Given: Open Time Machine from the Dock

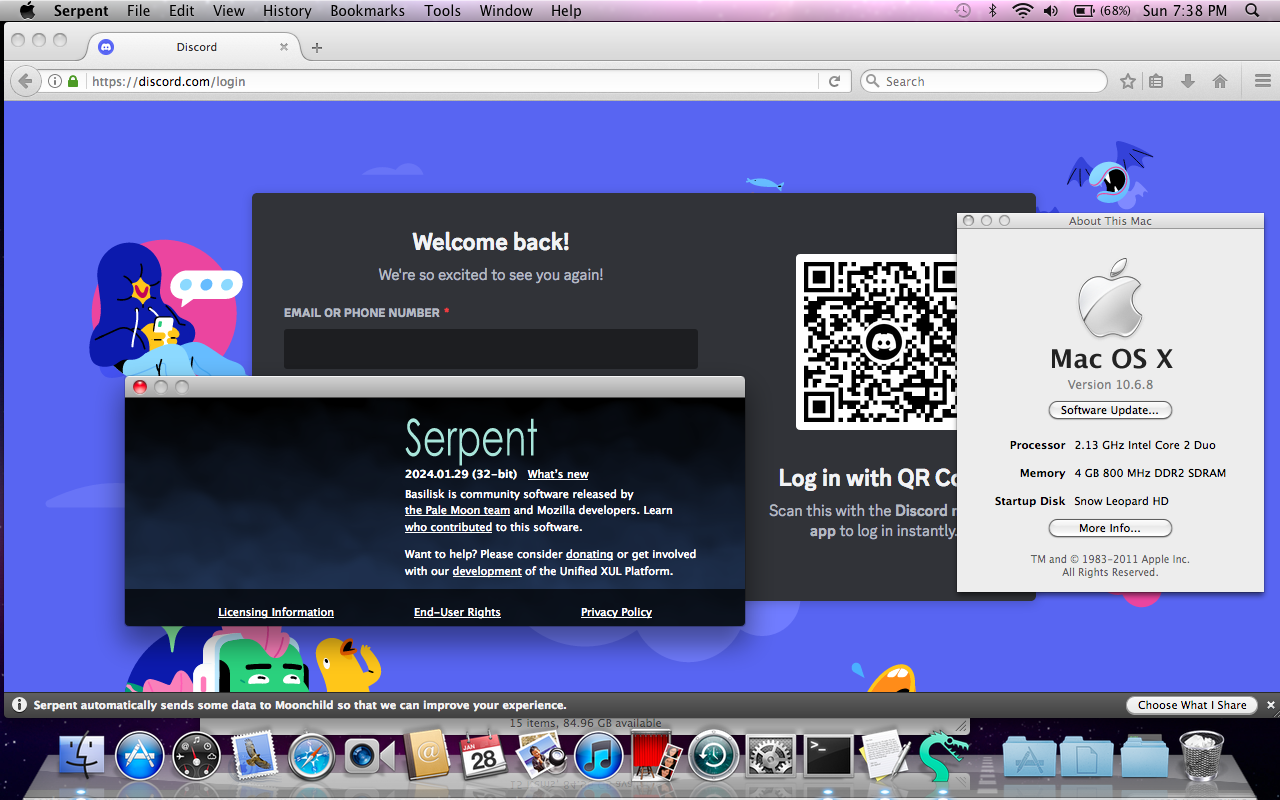Looking at the screenshot, I should (714, 756).
